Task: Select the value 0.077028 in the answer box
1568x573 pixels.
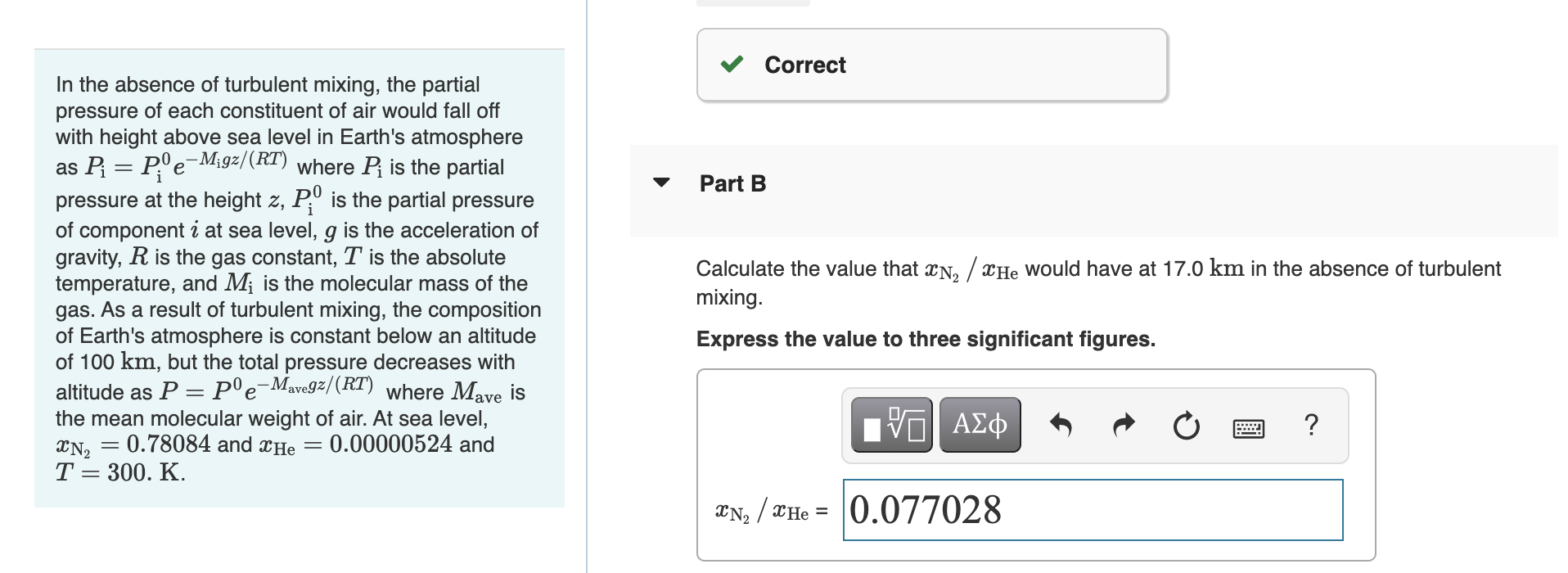Action: click(x=923, y=510)
